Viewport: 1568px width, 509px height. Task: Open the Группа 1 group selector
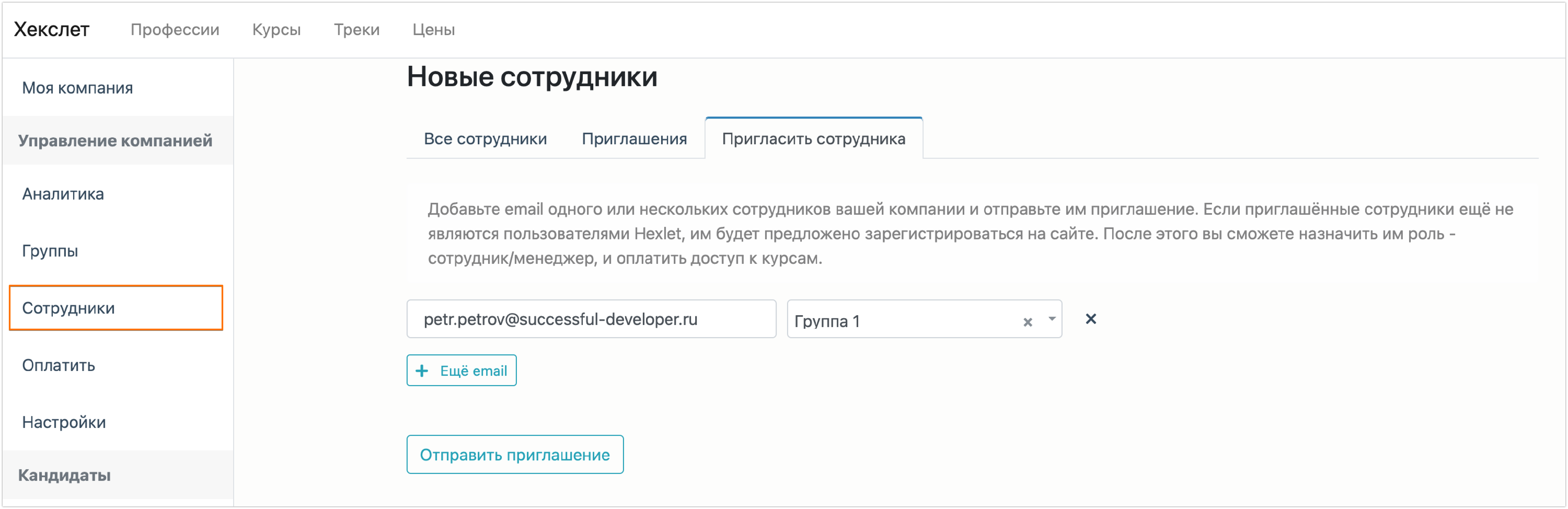tap(924, 319)
